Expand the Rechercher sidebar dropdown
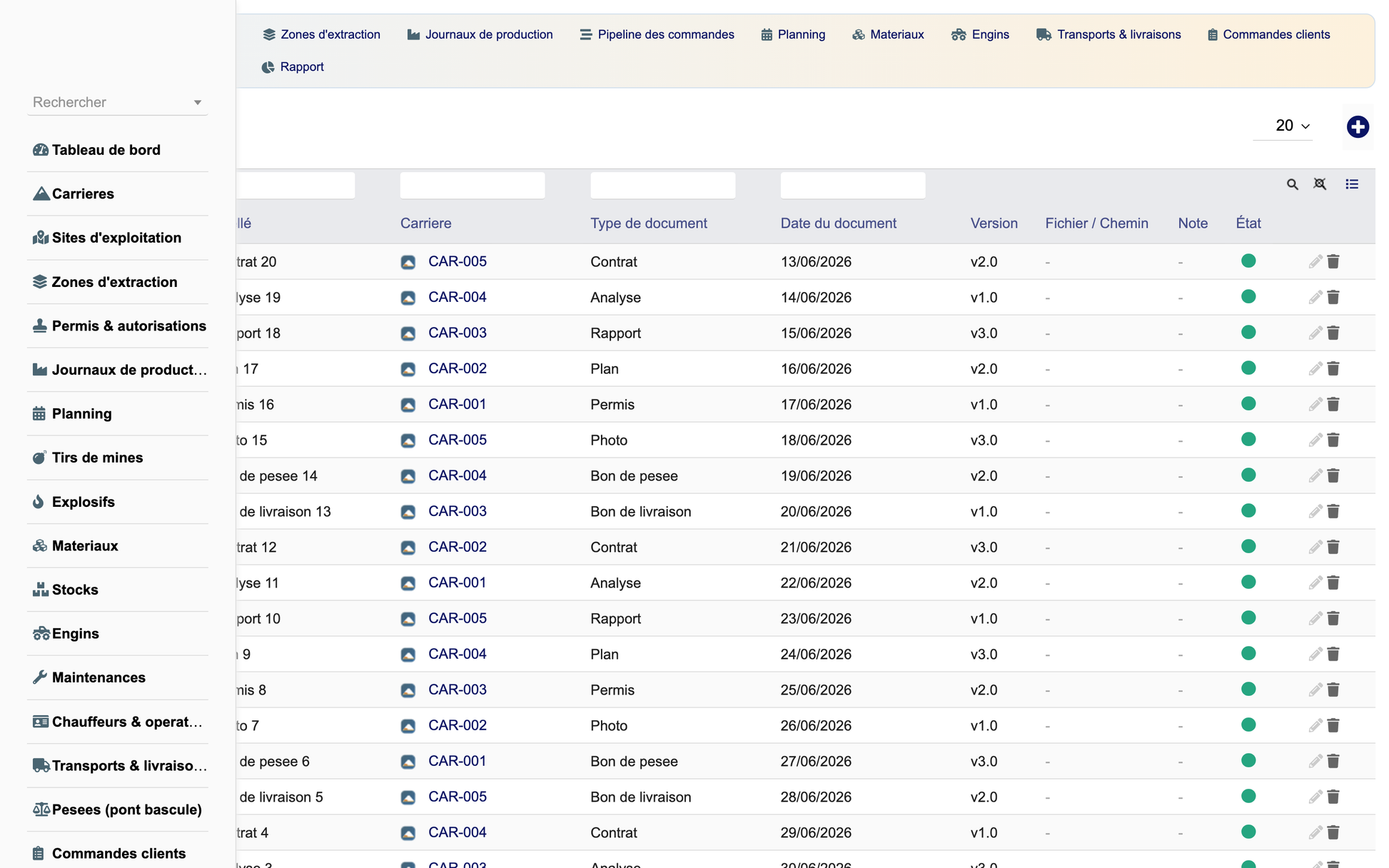The width and height of the screenshot is (1389, 868). (x=198, y=103)
